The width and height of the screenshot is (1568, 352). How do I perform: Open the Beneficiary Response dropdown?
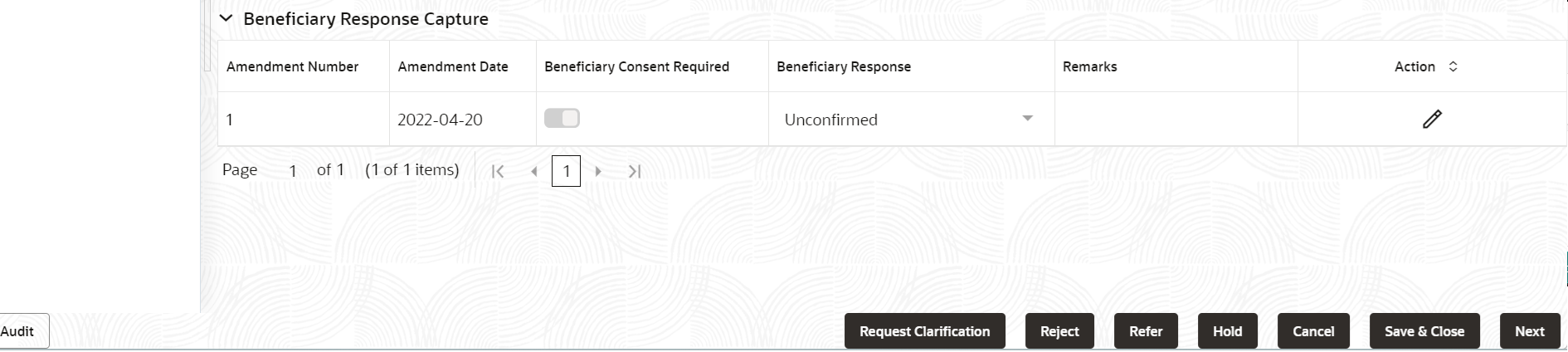[x=1027, y=119]
